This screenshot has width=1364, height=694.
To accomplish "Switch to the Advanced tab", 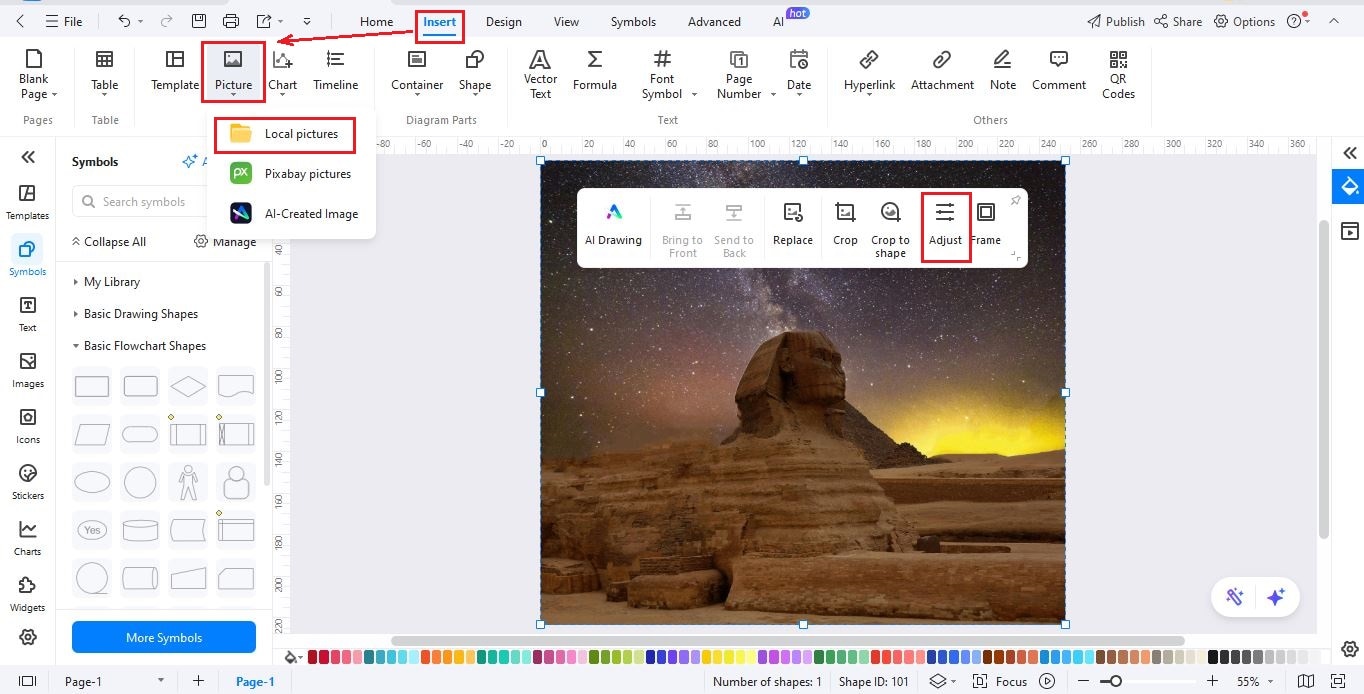I will tap(714, 21).
